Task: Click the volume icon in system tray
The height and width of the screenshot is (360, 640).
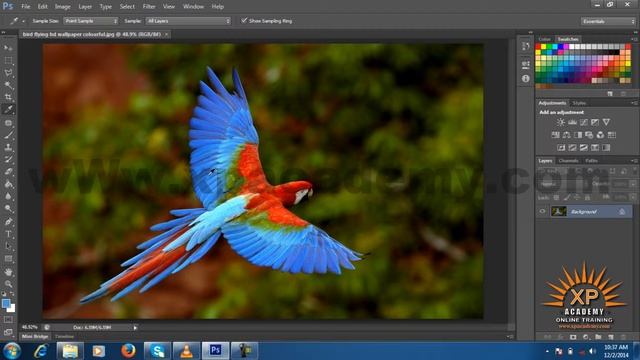Action: click(x=592, y=351)
